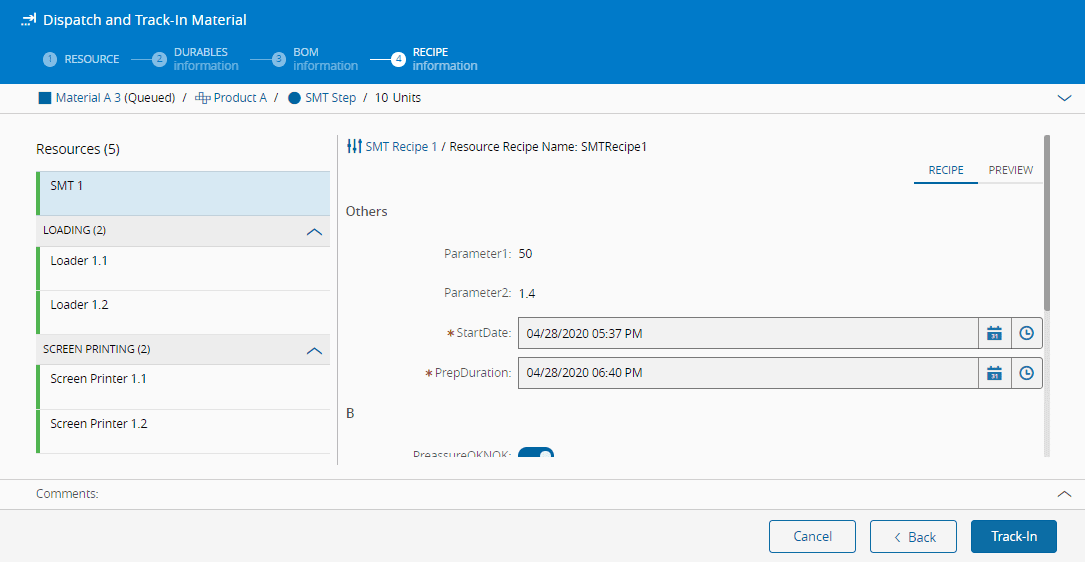Click the SMT Step circle icon
Image resolution: width=1085 pixels, height=562 pixels.
pyautogui.click(x=294, y=98)
